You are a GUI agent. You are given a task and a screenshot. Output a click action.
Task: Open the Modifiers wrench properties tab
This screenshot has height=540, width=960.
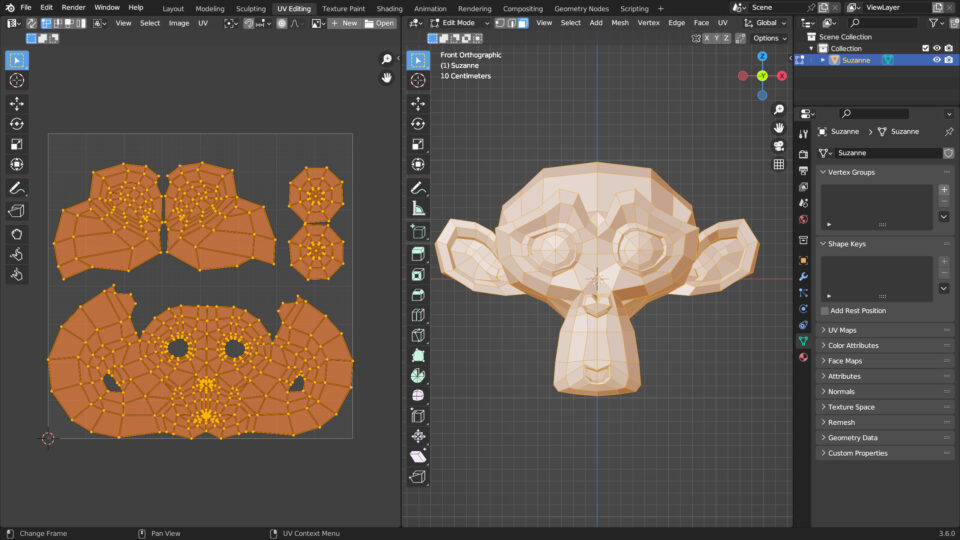point(803,277)
